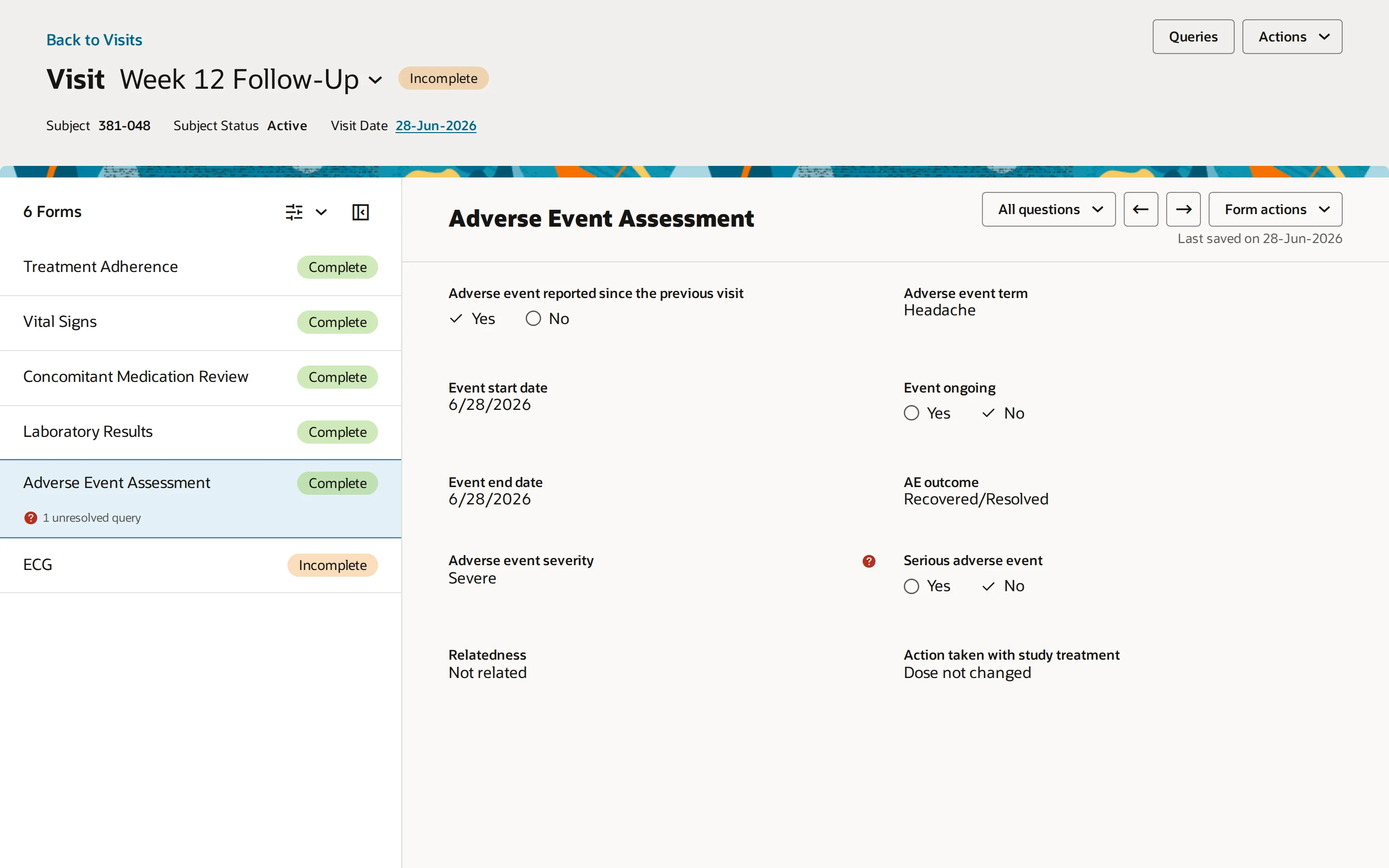Screen dimensions: 1389x868
Task: Click the 6 Forms heading
Action: (52, 212)
